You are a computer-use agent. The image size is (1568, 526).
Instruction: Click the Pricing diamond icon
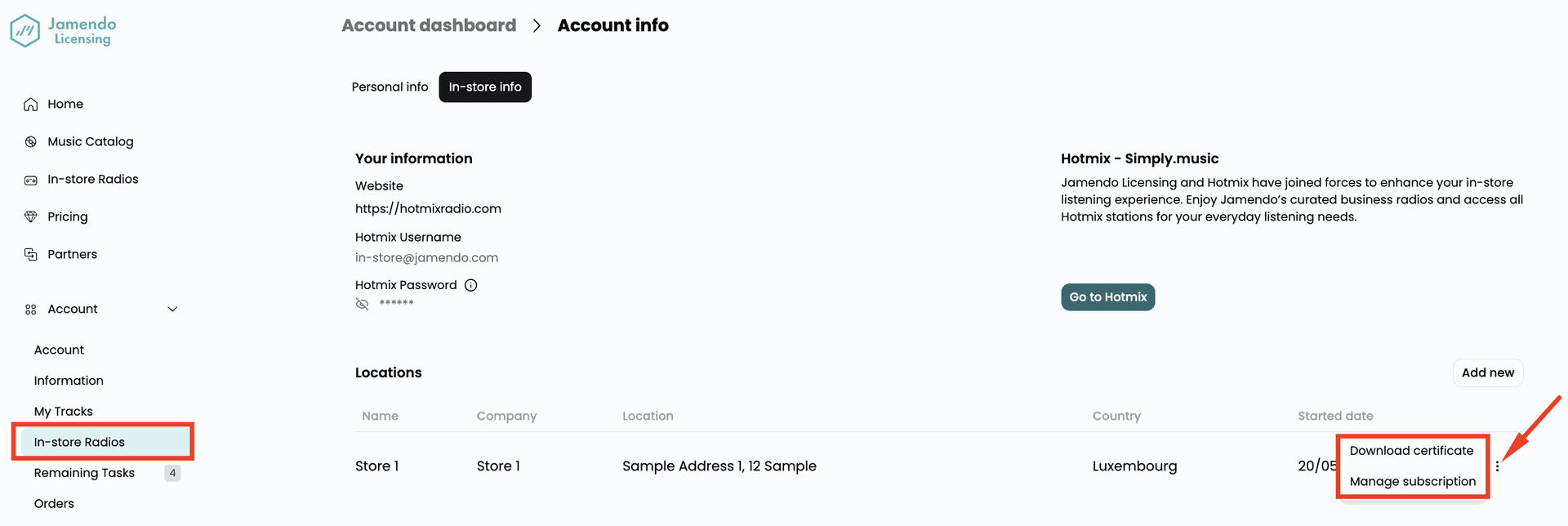click(31, 217)
